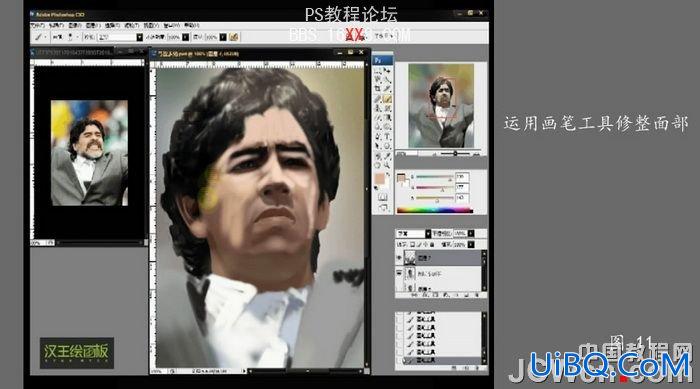Open layer blend mode dropdown in Layers panel
The width and height of the screenshot is (700, 389).
pos(428,234)
